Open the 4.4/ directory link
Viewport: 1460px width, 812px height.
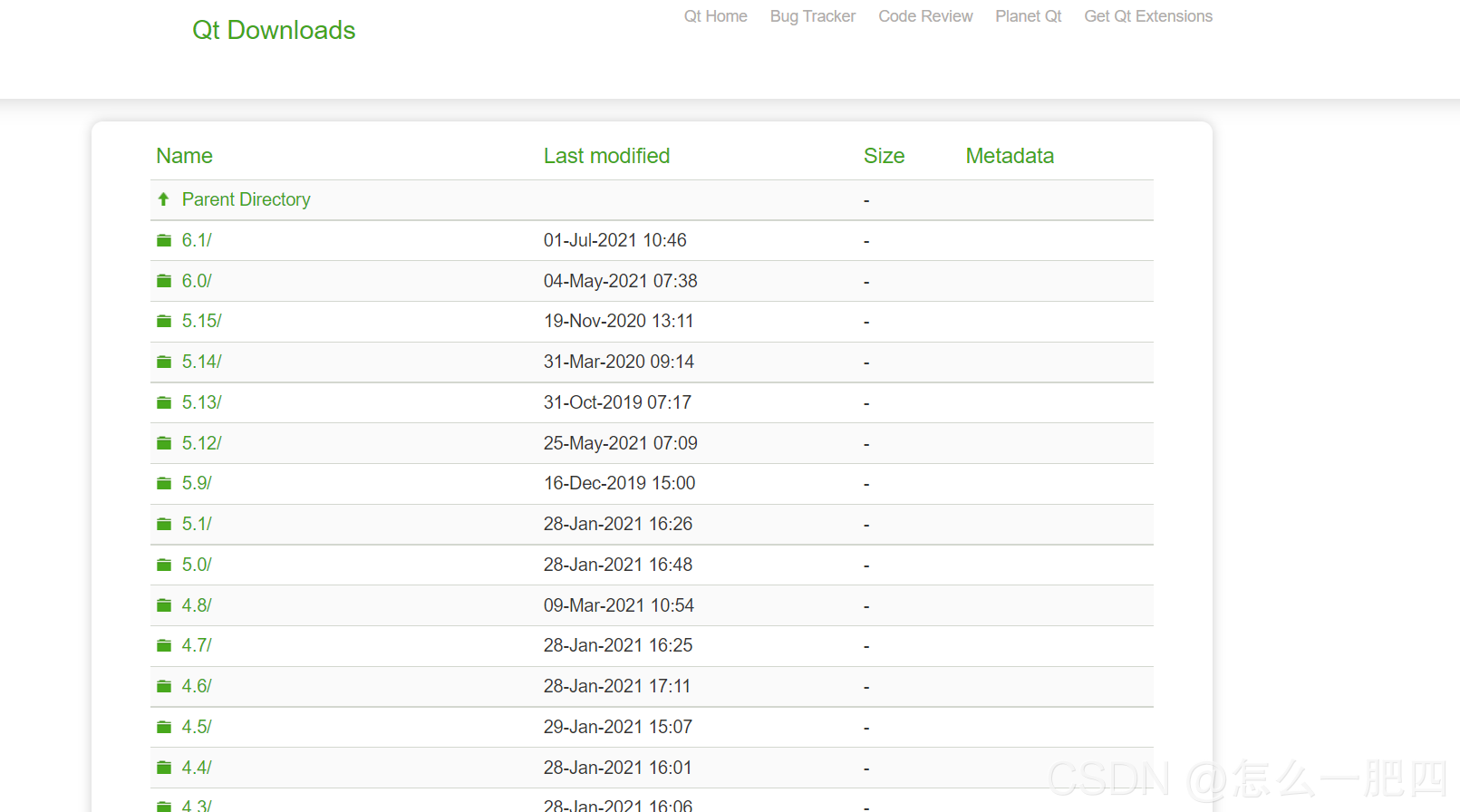coord(197,768)
